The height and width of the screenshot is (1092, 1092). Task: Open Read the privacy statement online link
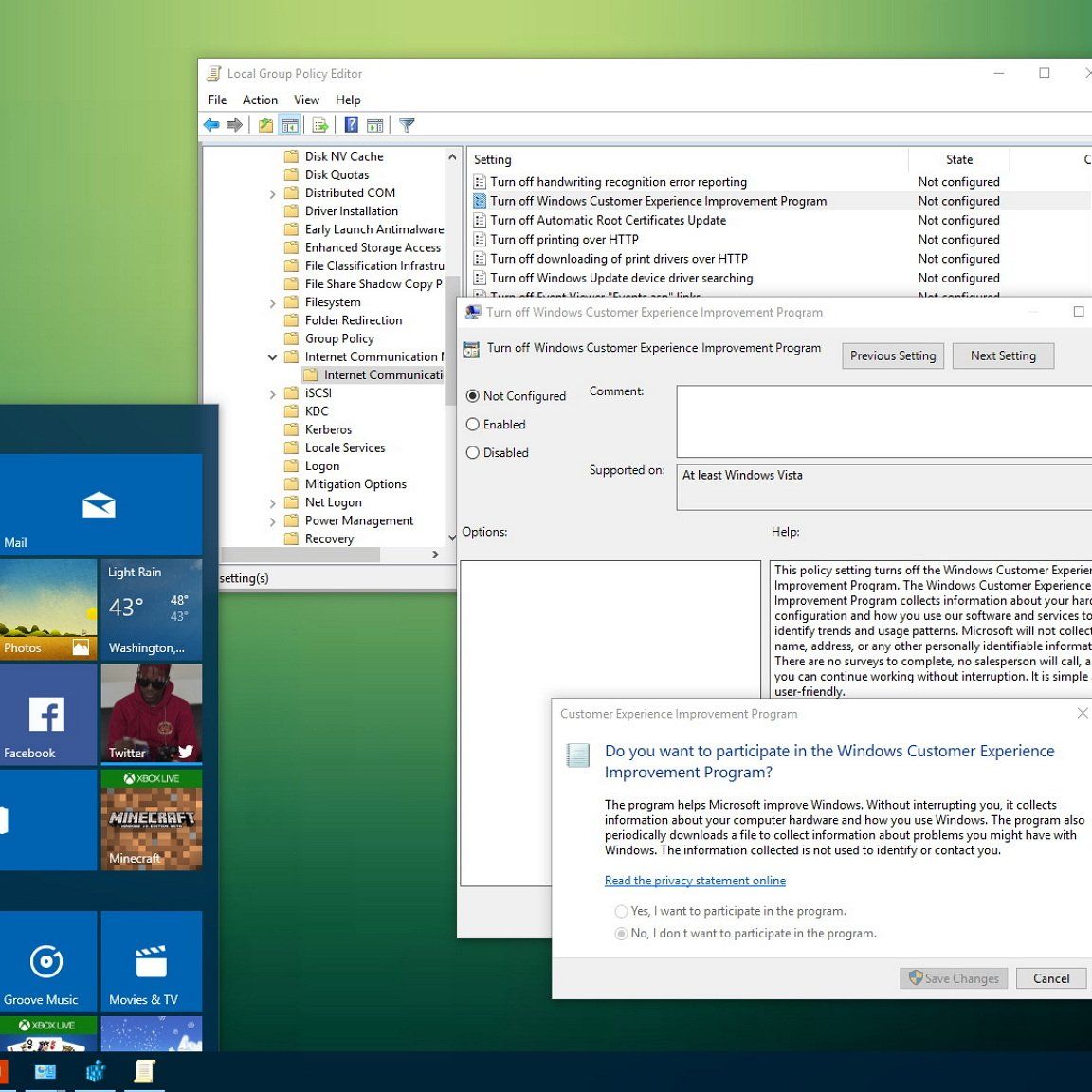(695, 881)
